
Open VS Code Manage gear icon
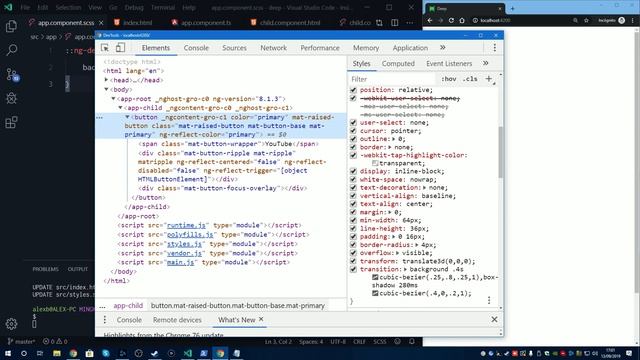11,324
